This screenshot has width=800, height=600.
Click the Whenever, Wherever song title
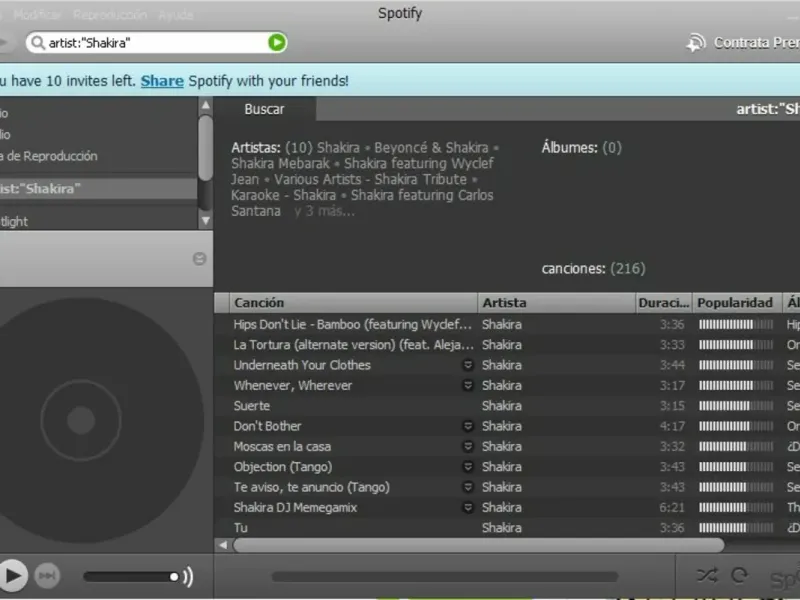293,385
